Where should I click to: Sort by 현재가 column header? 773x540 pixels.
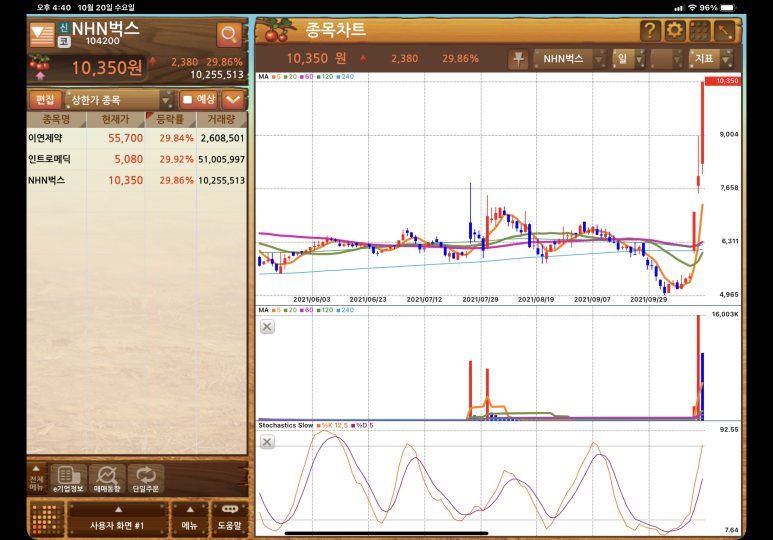tap(115, 119)
